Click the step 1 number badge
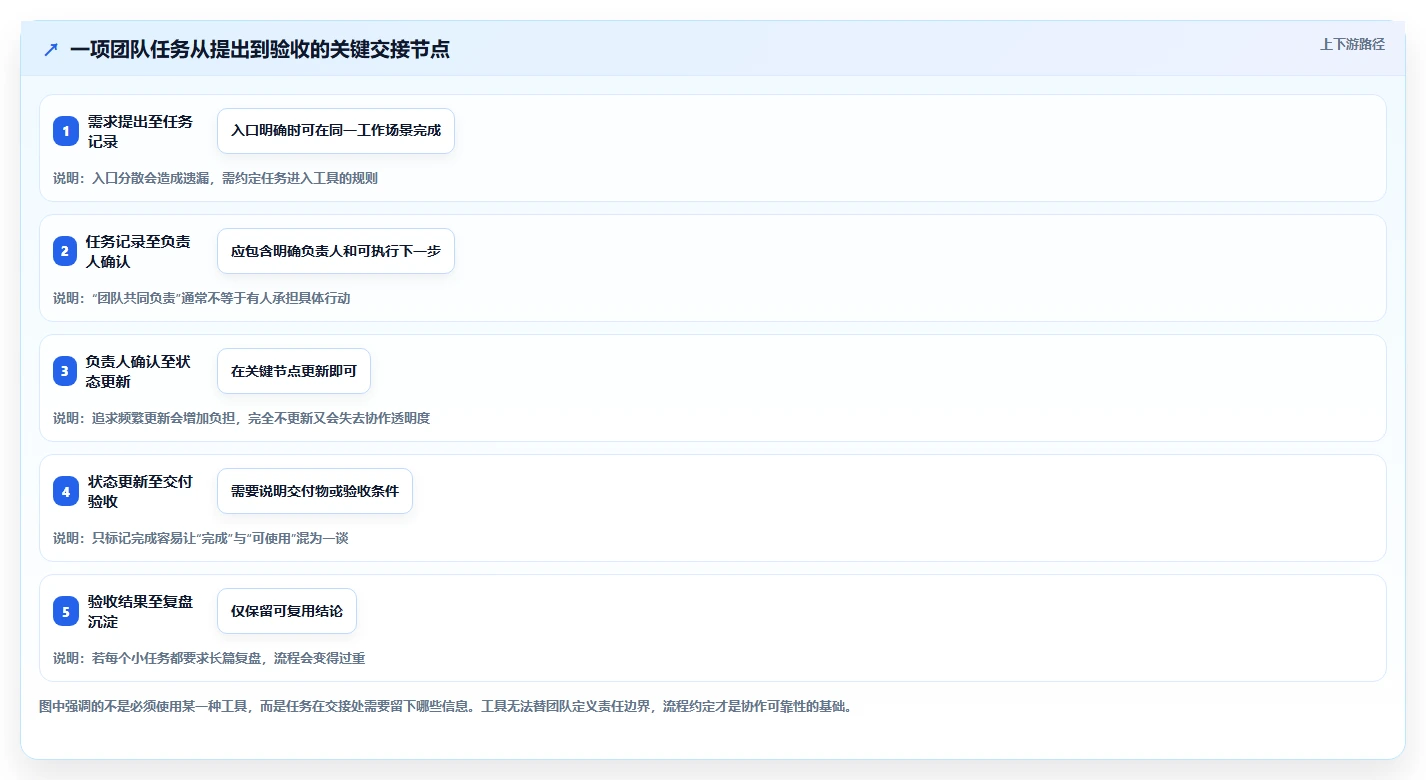The width and height of the screenshot is (1426, 780). (66, 131)
